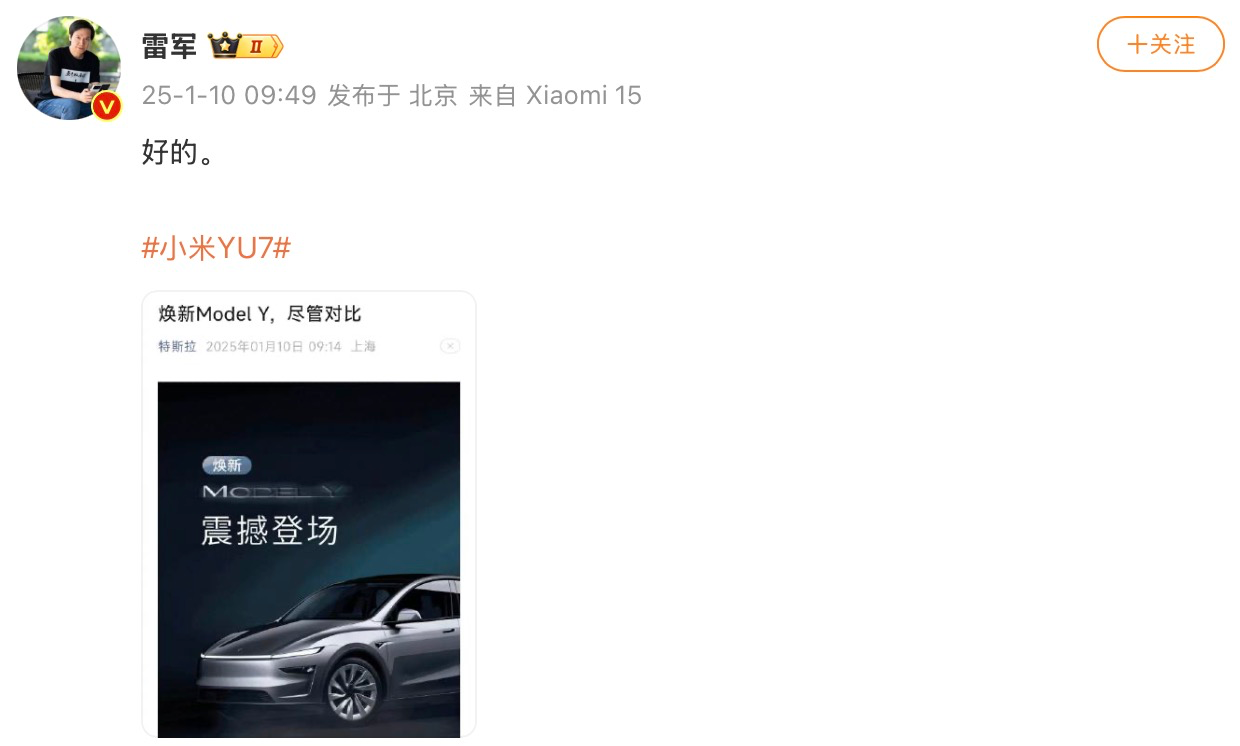1240x746 pixels.
Task: Click the front wheel of the car
Action: tap(352, 690)
